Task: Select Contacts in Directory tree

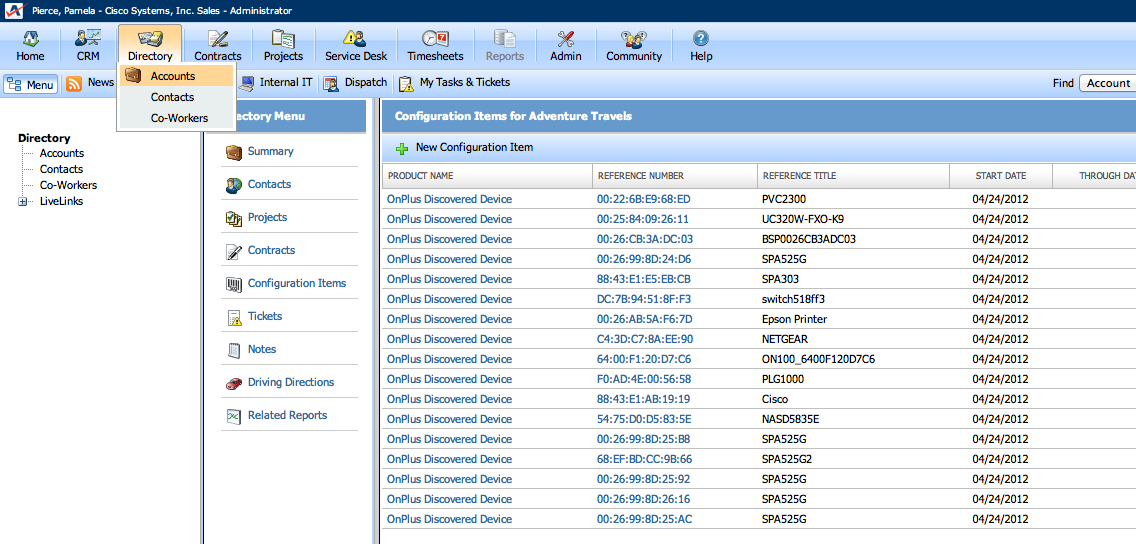Action: click(61, 169)
